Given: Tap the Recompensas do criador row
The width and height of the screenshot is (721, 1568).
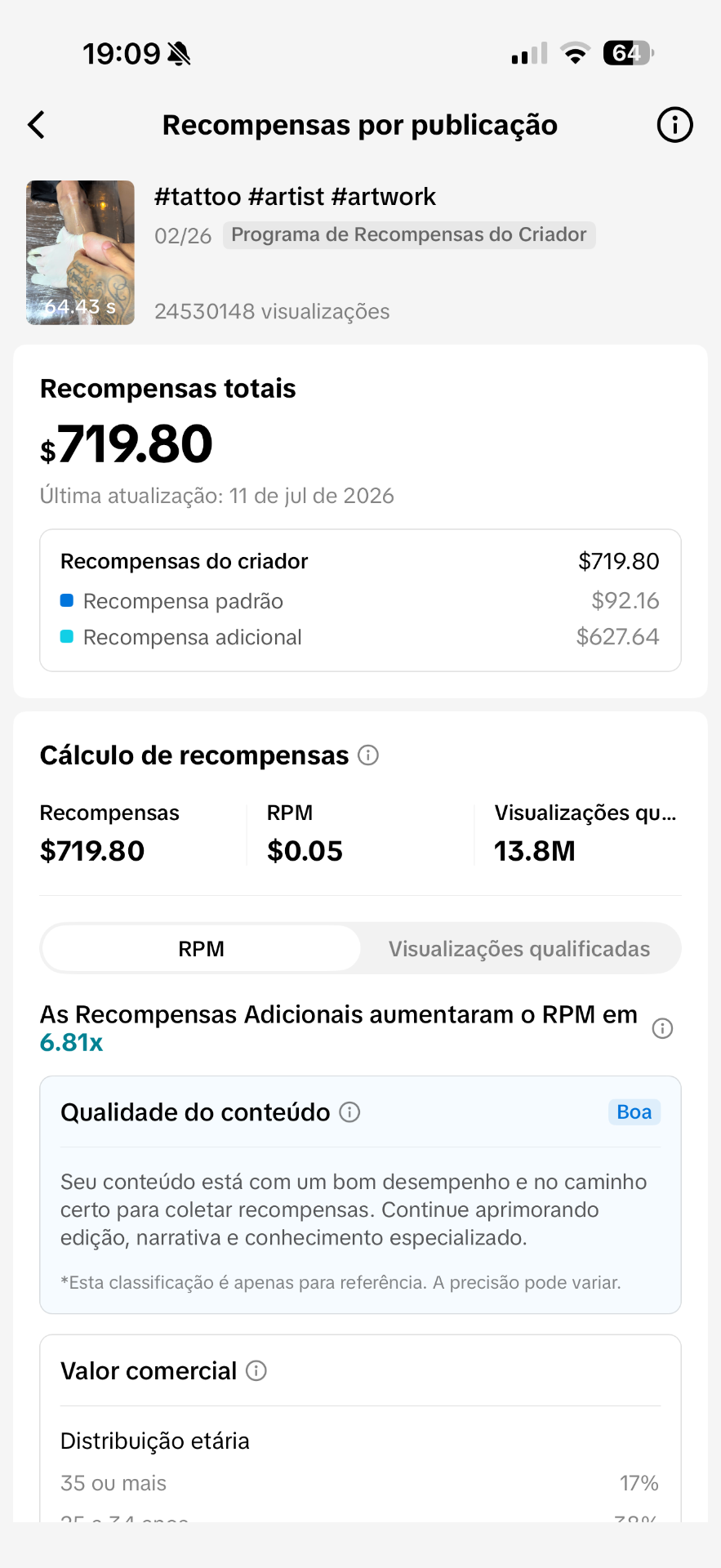Looking at the screenshot, I should pos(360,562).
